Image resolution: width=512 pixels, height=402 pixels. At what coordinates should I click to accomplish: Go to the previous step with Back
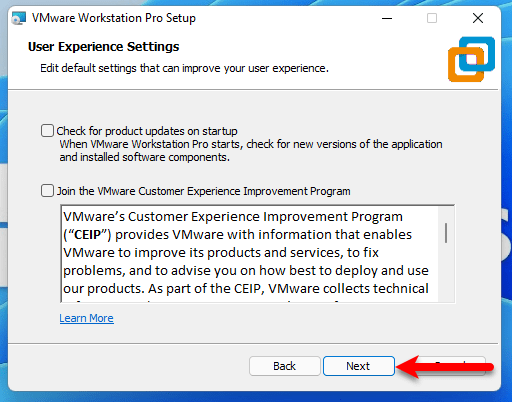tap(285, 366)
